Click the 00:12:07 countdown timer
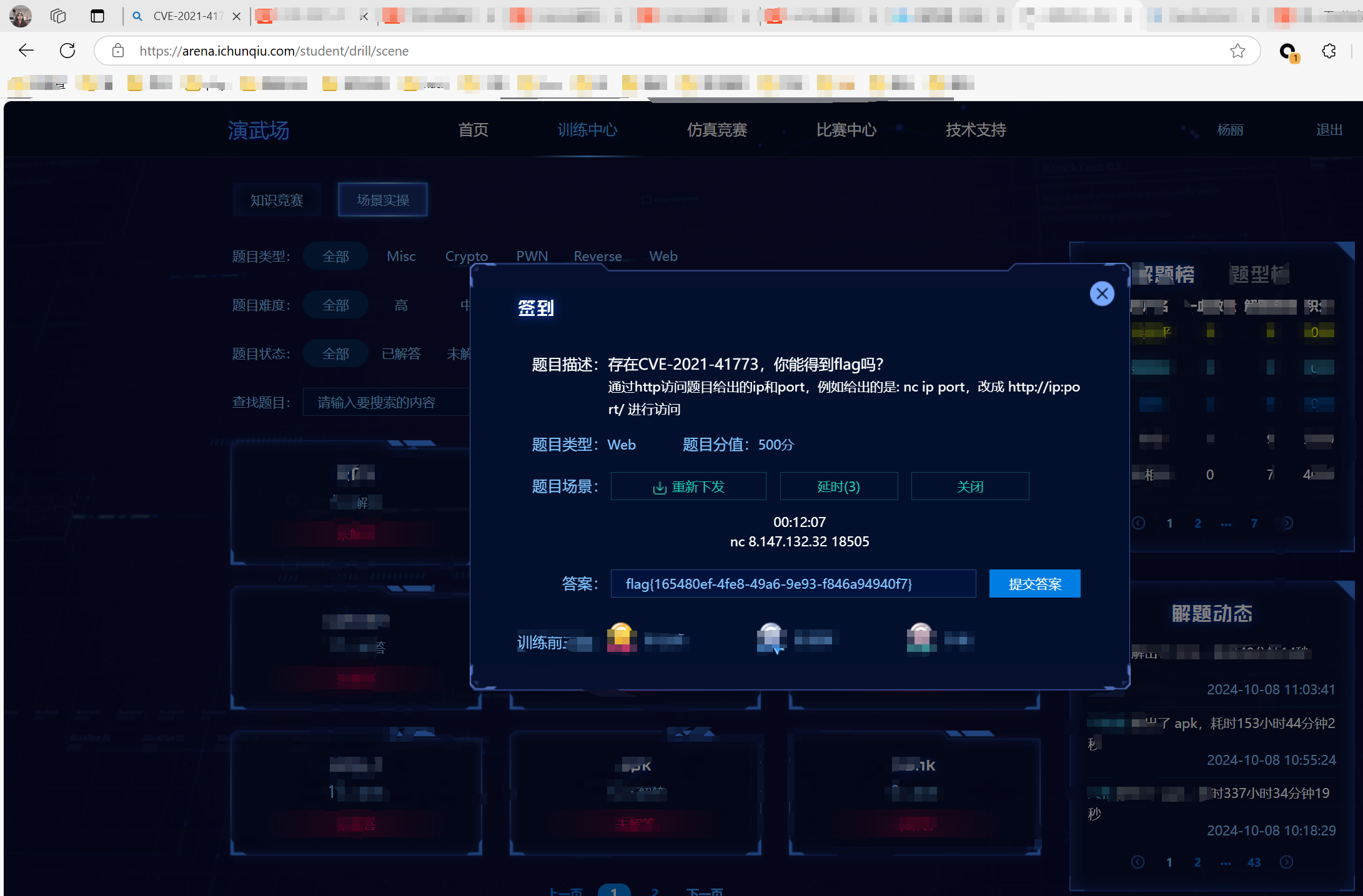This screenshot has height=896, width=1363. click(800, 522)
